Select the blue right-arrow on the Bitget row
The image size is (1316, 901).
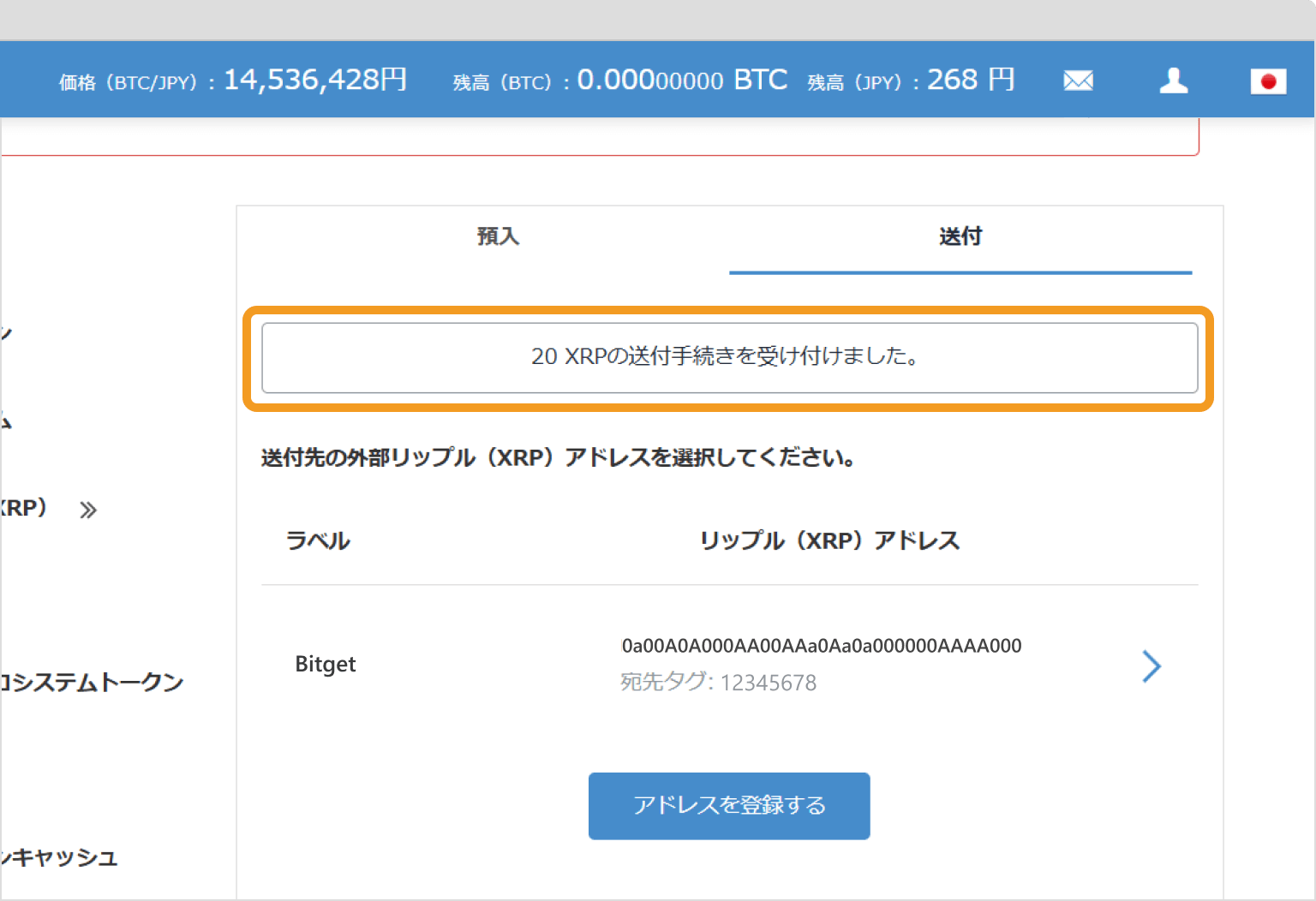(x=1152, y=666)
